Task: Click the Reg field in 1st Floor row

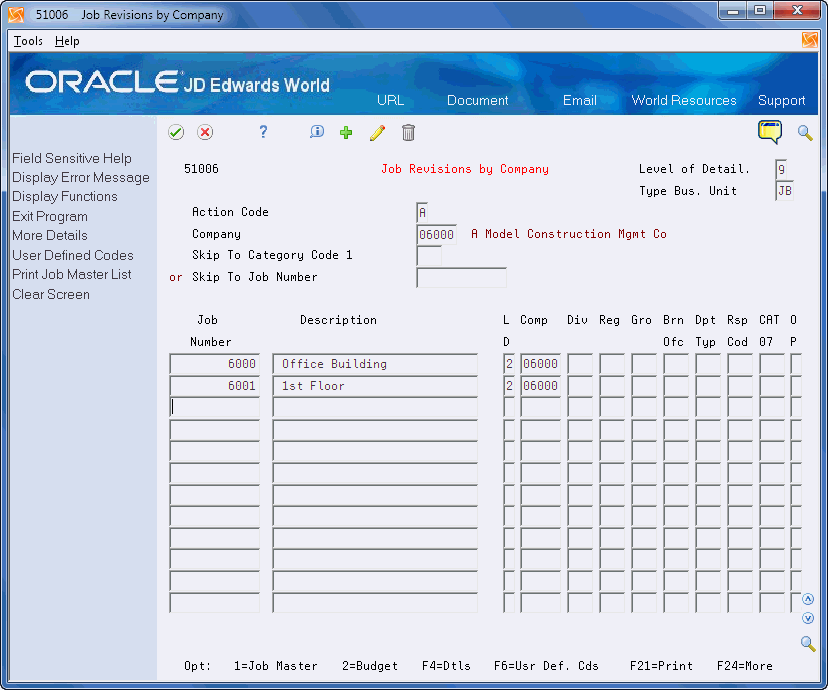Action: pyautogui.click(x=612, y=386)
